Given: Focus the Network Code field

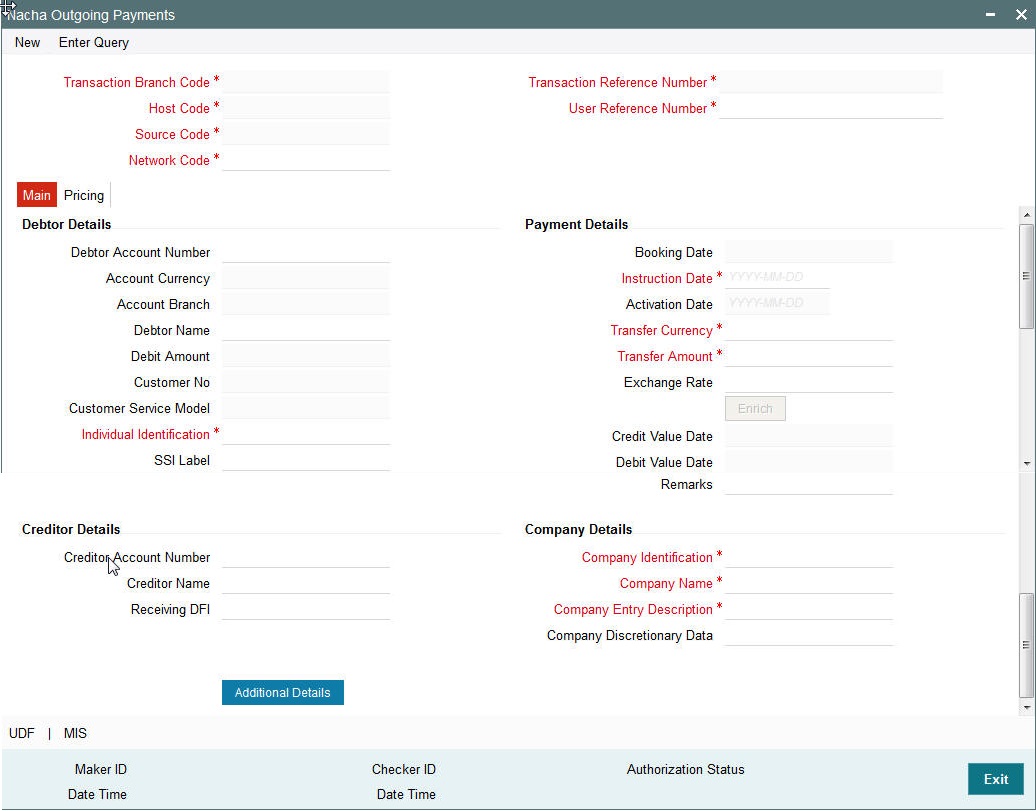Looking at the screenshot, I should (x=306, y=160).
